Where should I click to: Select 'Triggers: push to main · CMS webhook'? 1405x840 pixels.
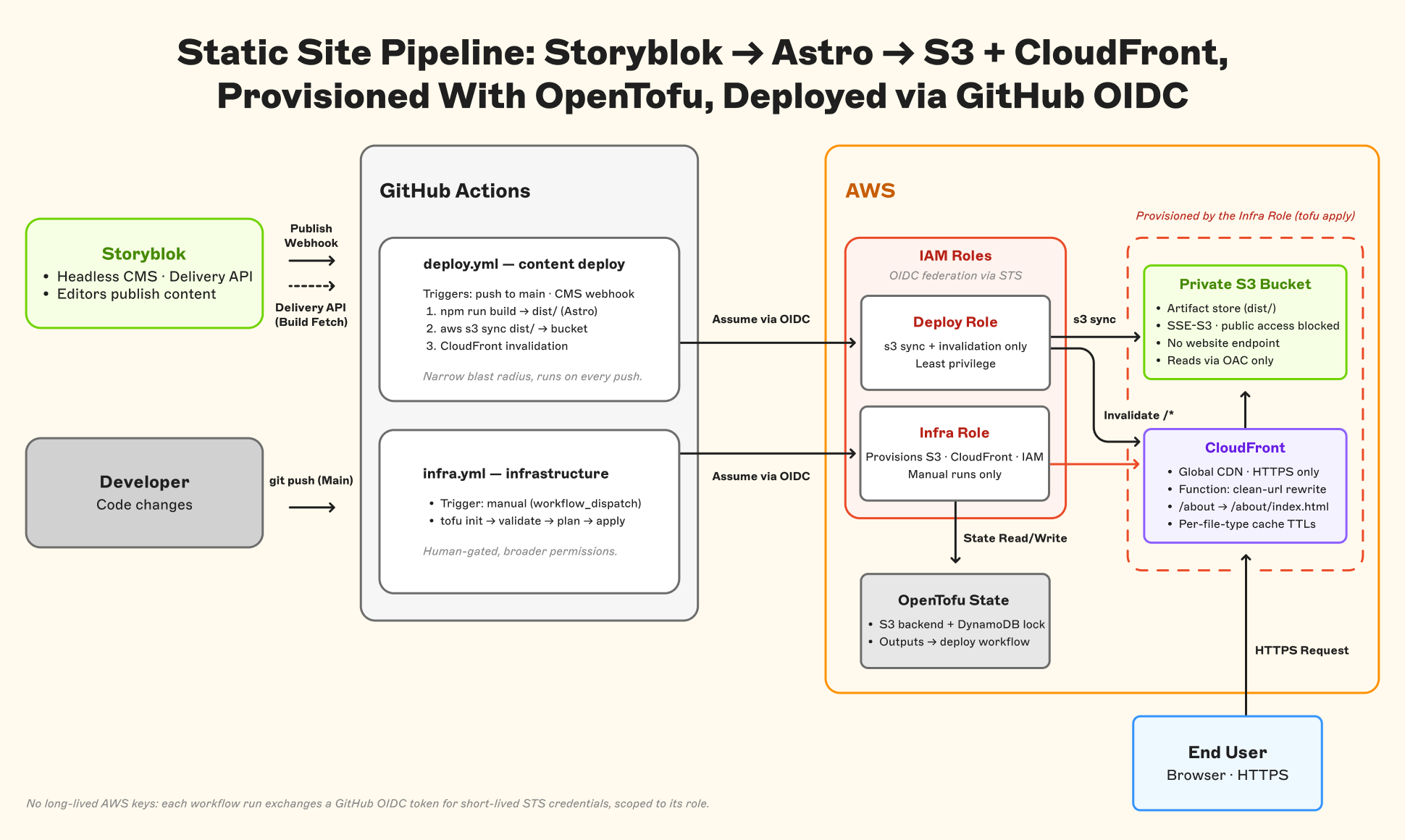tap(529, 294)
